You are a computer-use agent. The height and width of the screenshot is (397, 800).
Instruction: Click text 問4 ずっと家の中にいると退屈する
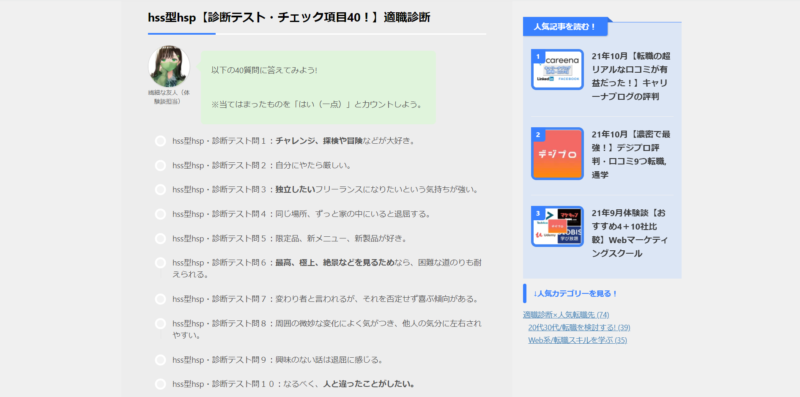click(301, 214)
